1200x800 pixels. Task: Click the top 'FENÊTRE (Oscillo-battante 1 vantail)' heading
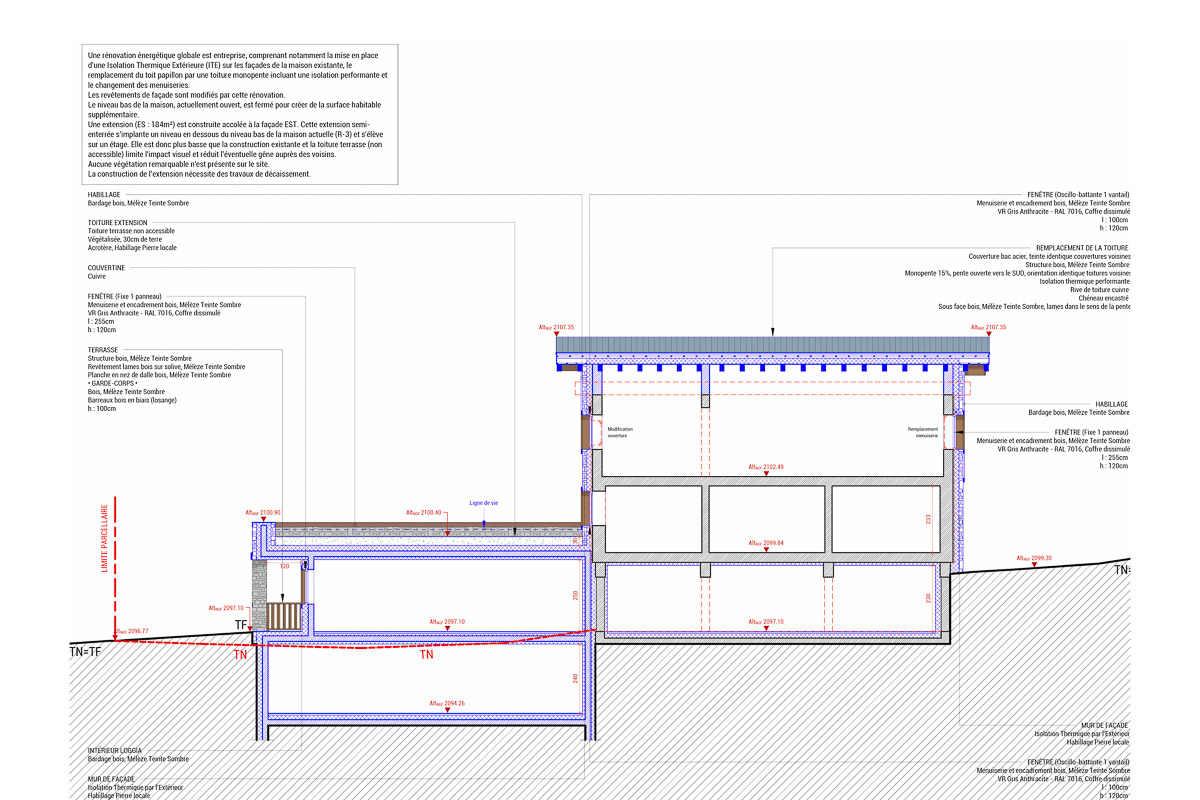pos(1079,195)
